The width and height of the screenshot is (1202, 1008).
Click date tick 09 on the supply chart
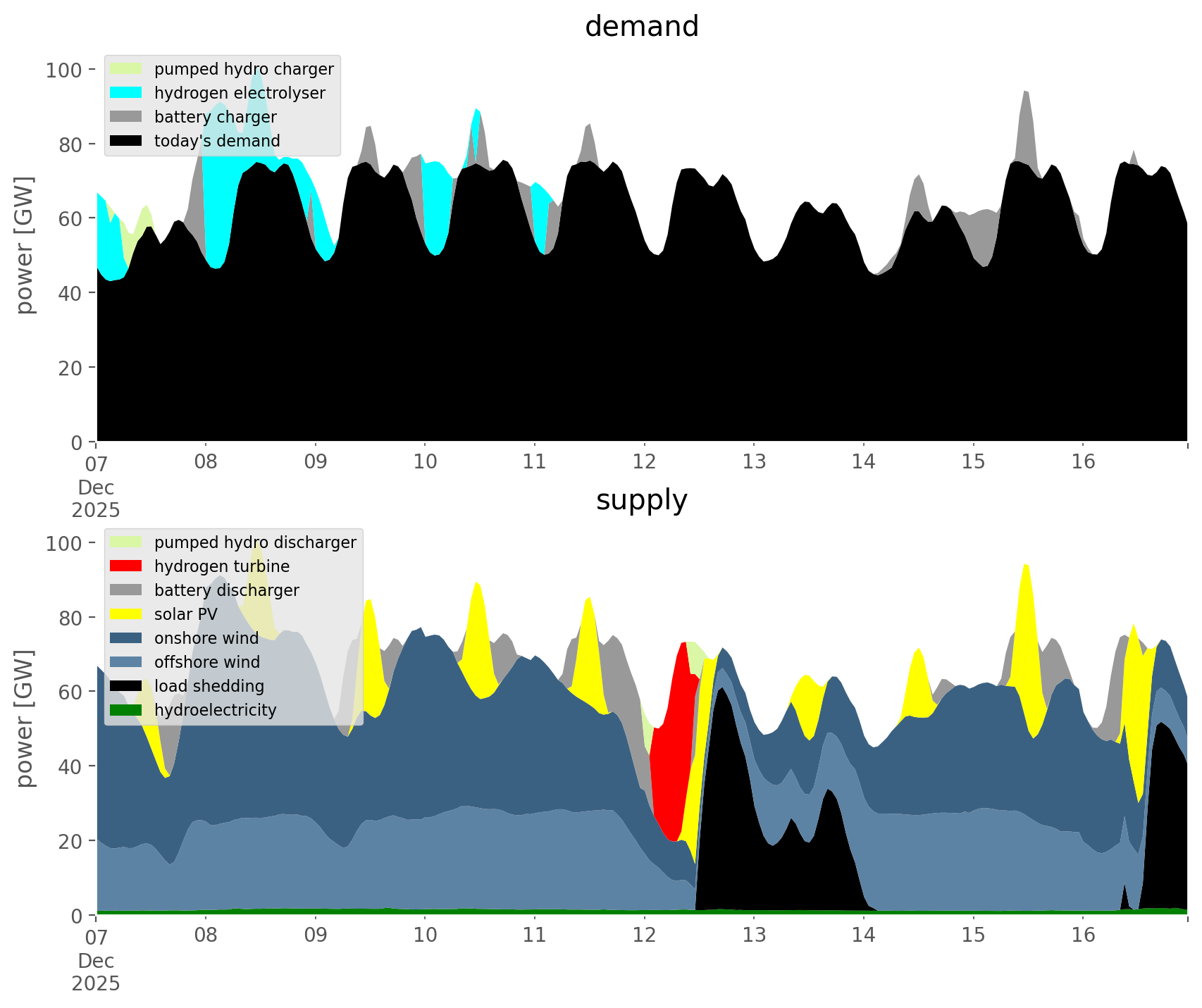point(316,935)
